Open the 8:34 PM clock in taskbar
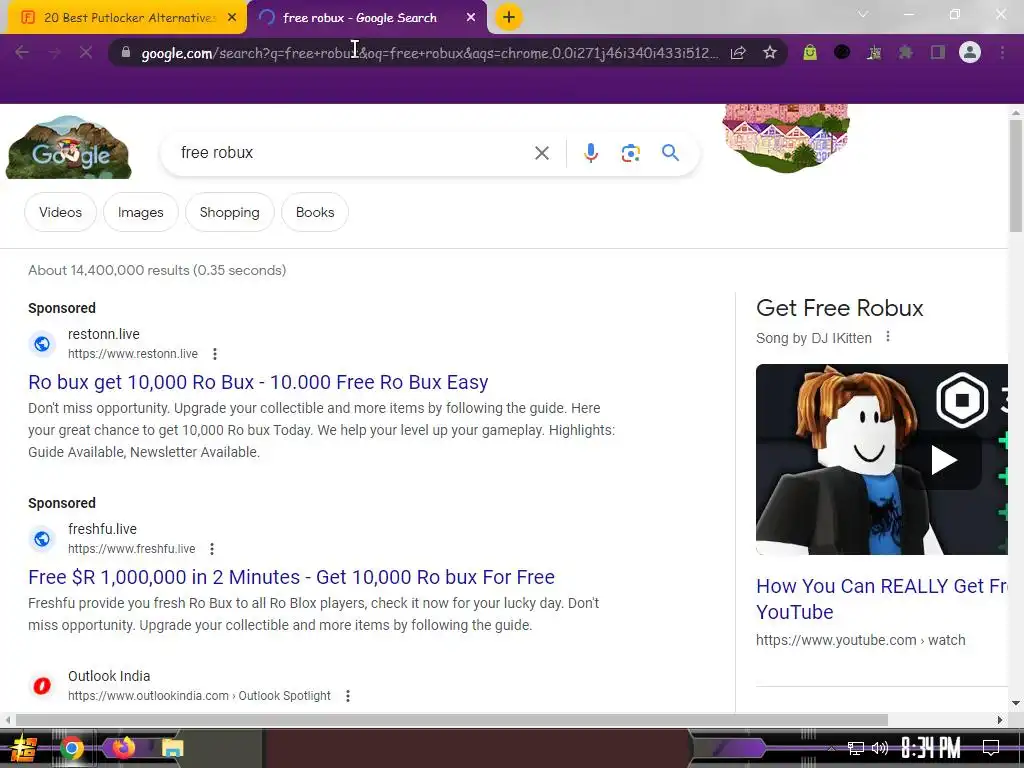 931,748
